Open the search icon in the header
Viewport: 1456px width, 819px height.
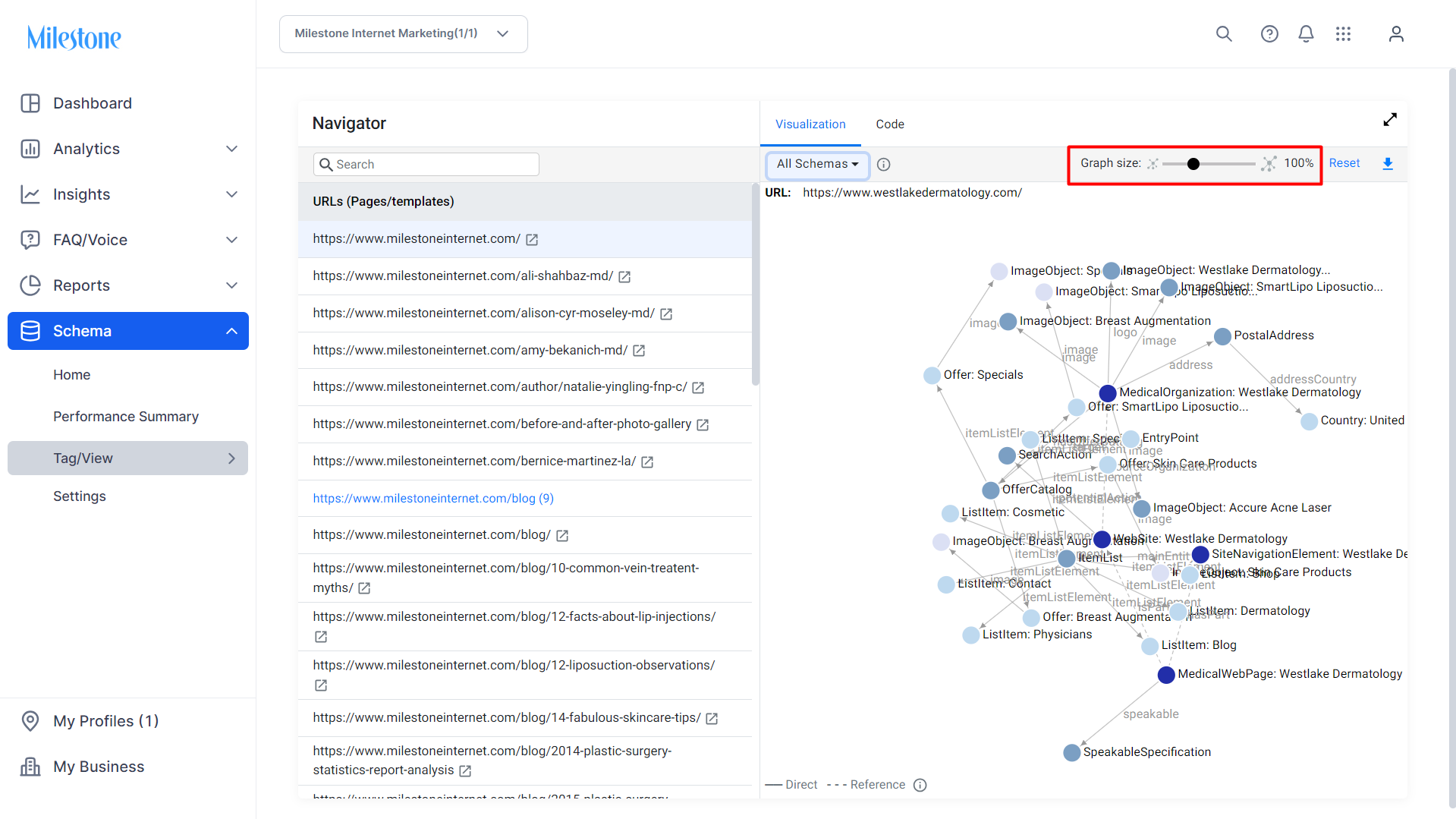pyautogui.click(x=1224, y=34)
